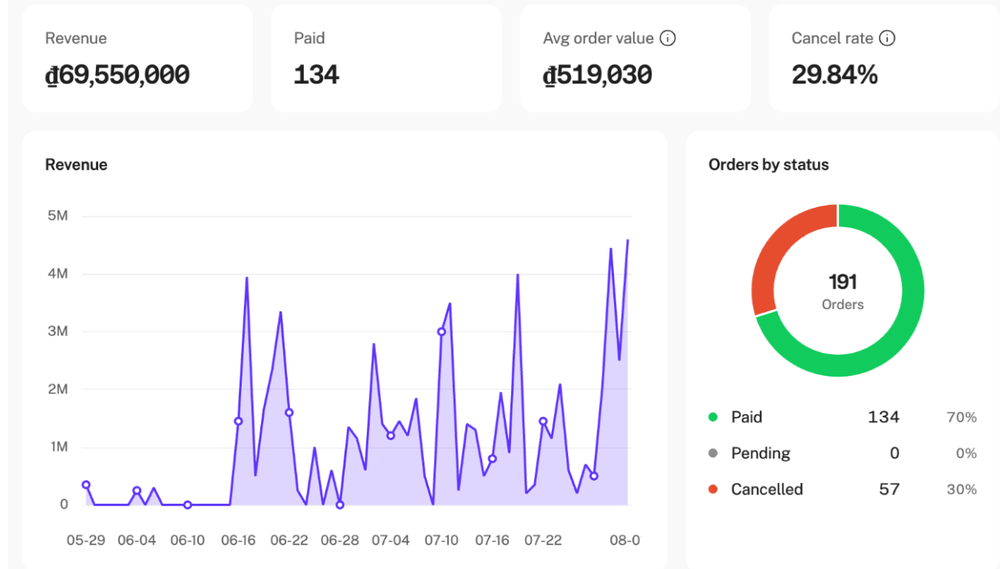Viewport: 1000px width, 569px height.
Task: Click the Pending count 0
Action: 894,453
